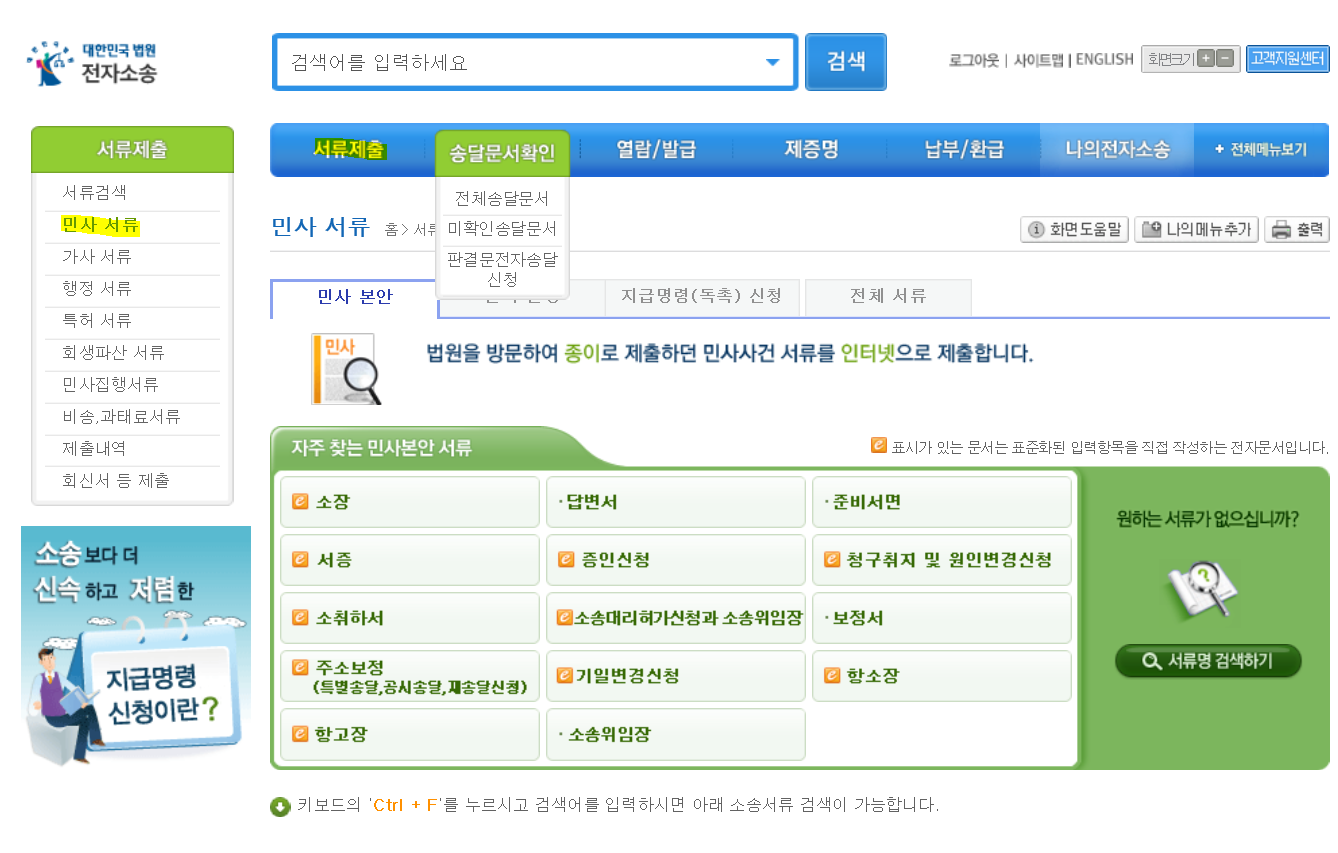Switch to the 민사 본안 tab

[355, 297]
